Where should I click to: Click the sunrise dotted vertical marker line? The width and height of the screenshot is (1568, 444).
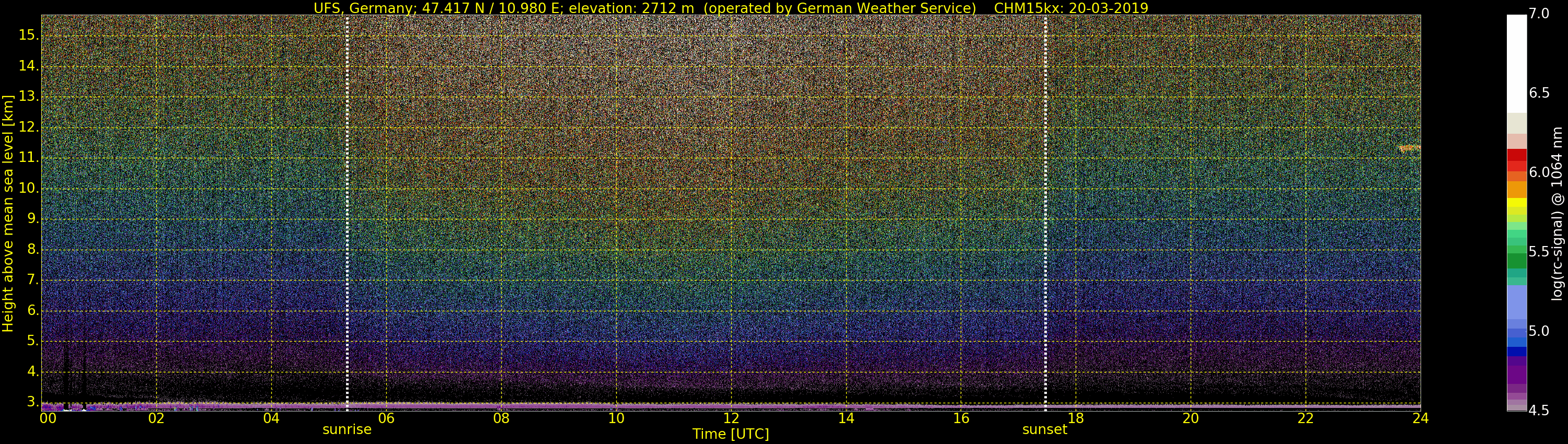(347, 213)
